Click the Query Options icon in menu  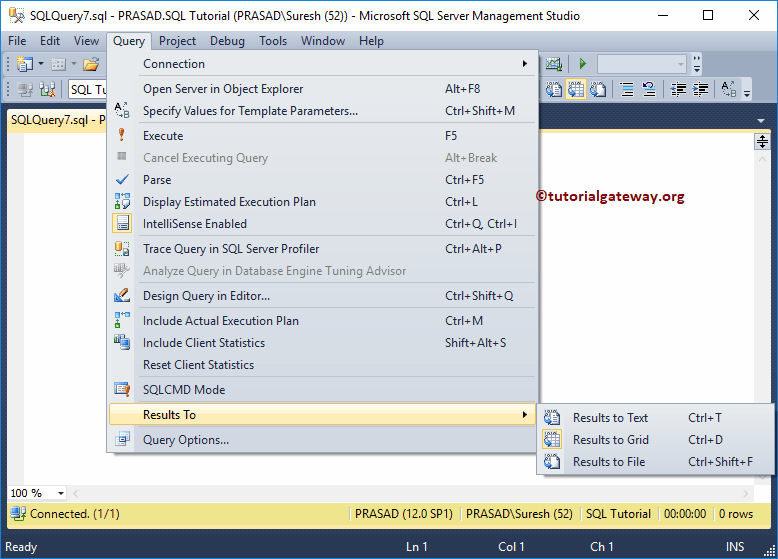pos(122,439)
